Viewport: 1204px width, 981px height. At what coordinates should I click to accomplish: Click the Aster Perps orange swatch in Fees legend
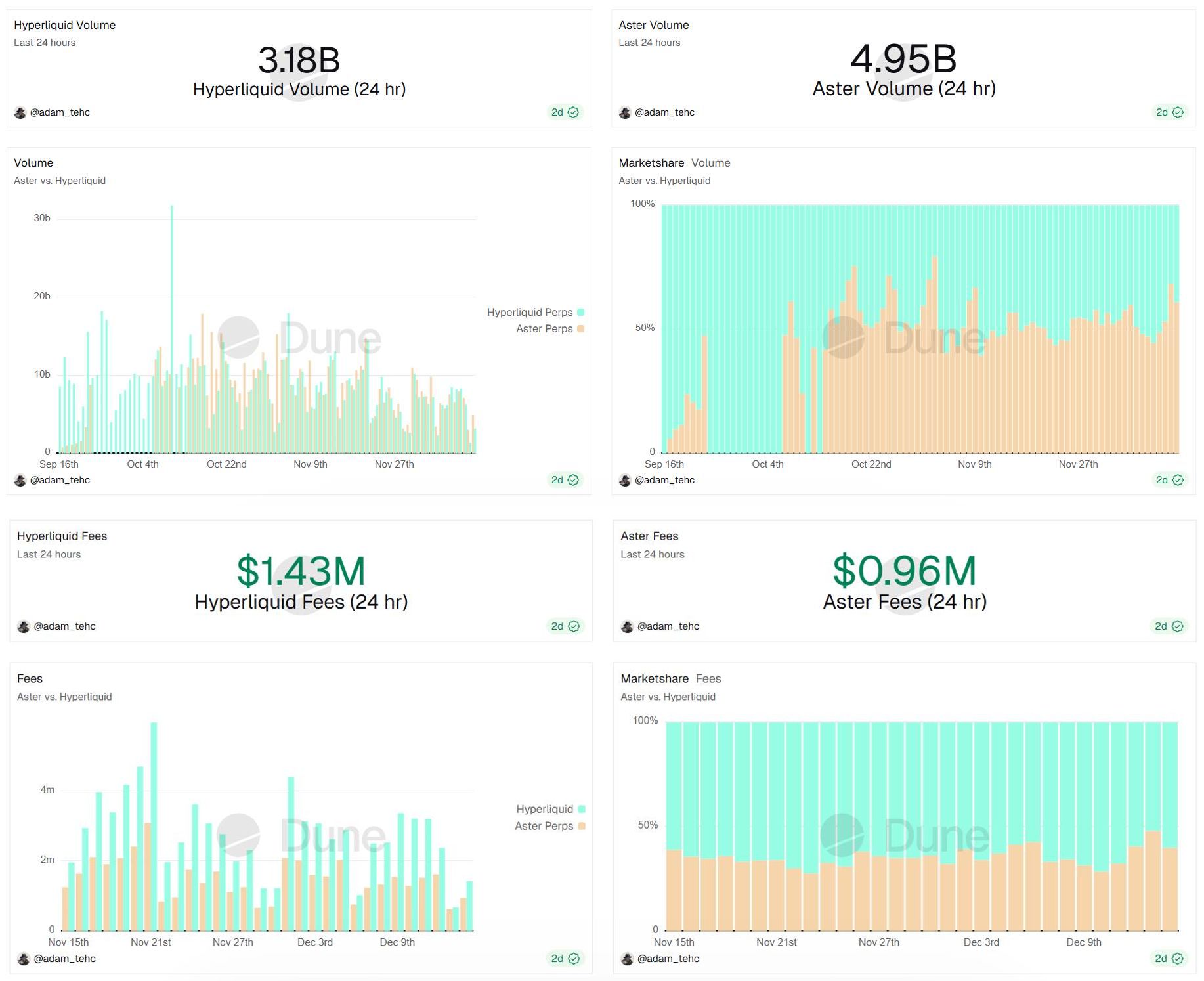click(x=581, y=826)
